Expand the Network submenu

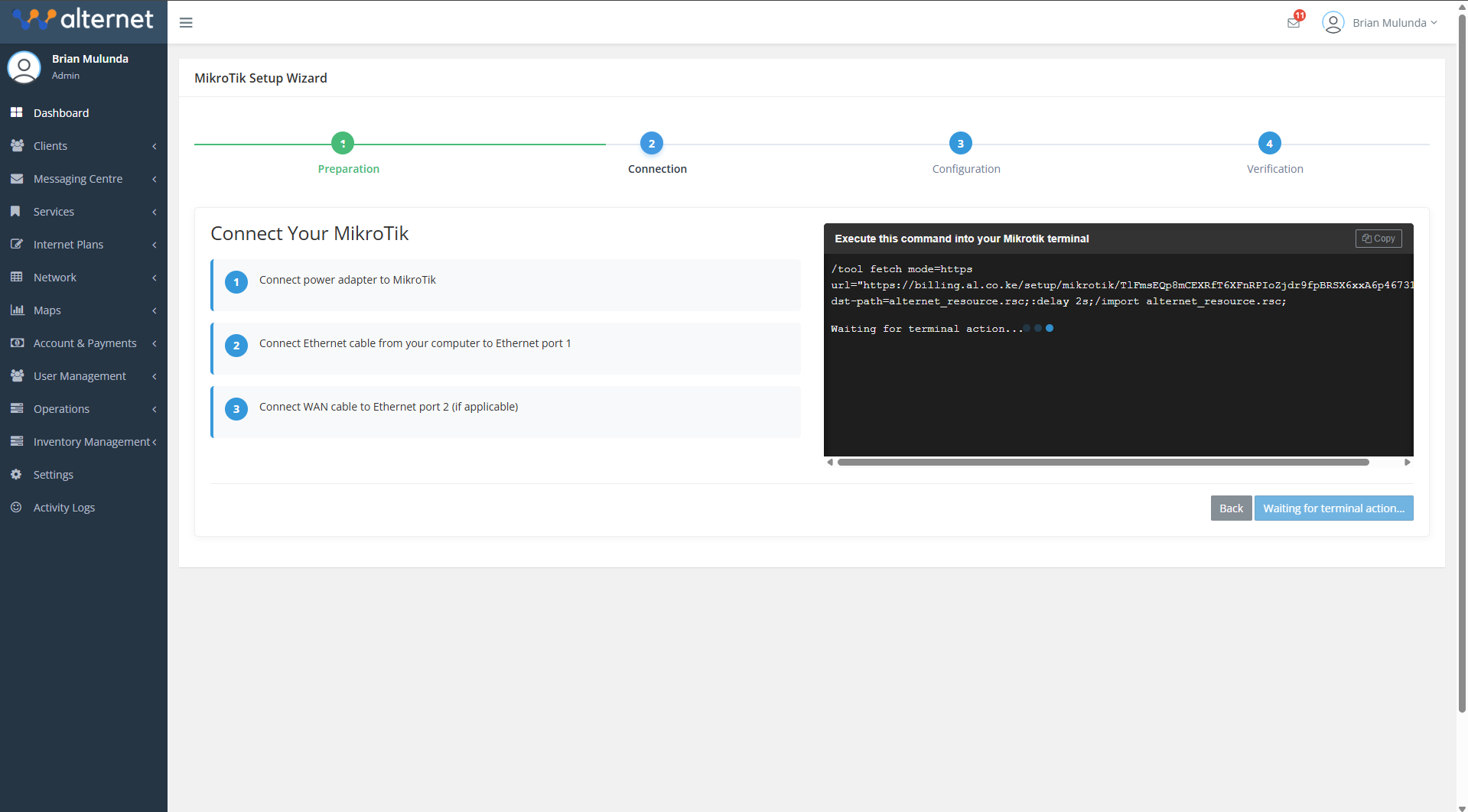[155, 277]
